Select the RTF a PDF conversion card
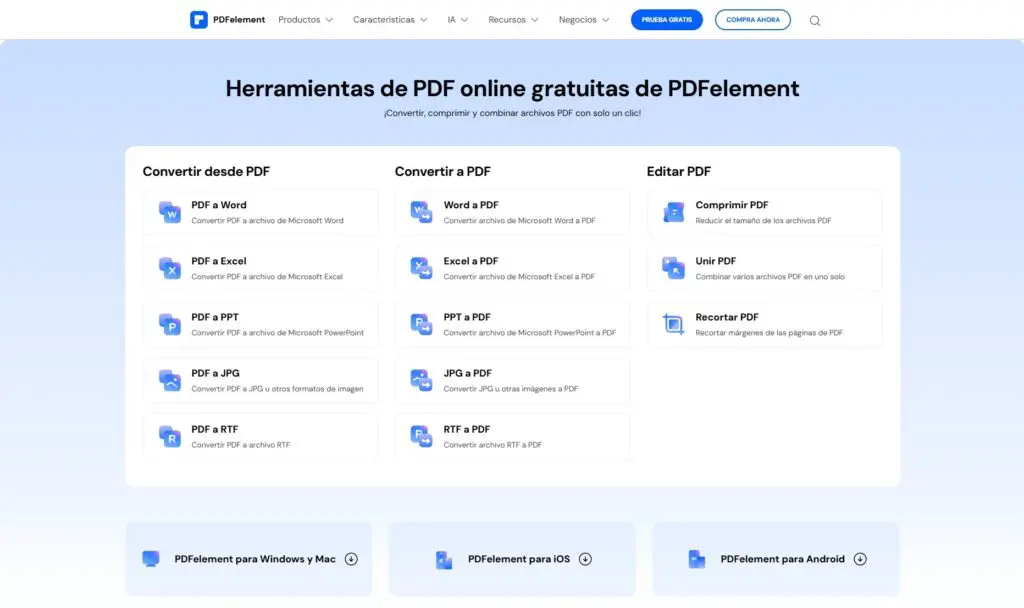The height and width of the screenshot is (608, 1024). click(512, 436)
